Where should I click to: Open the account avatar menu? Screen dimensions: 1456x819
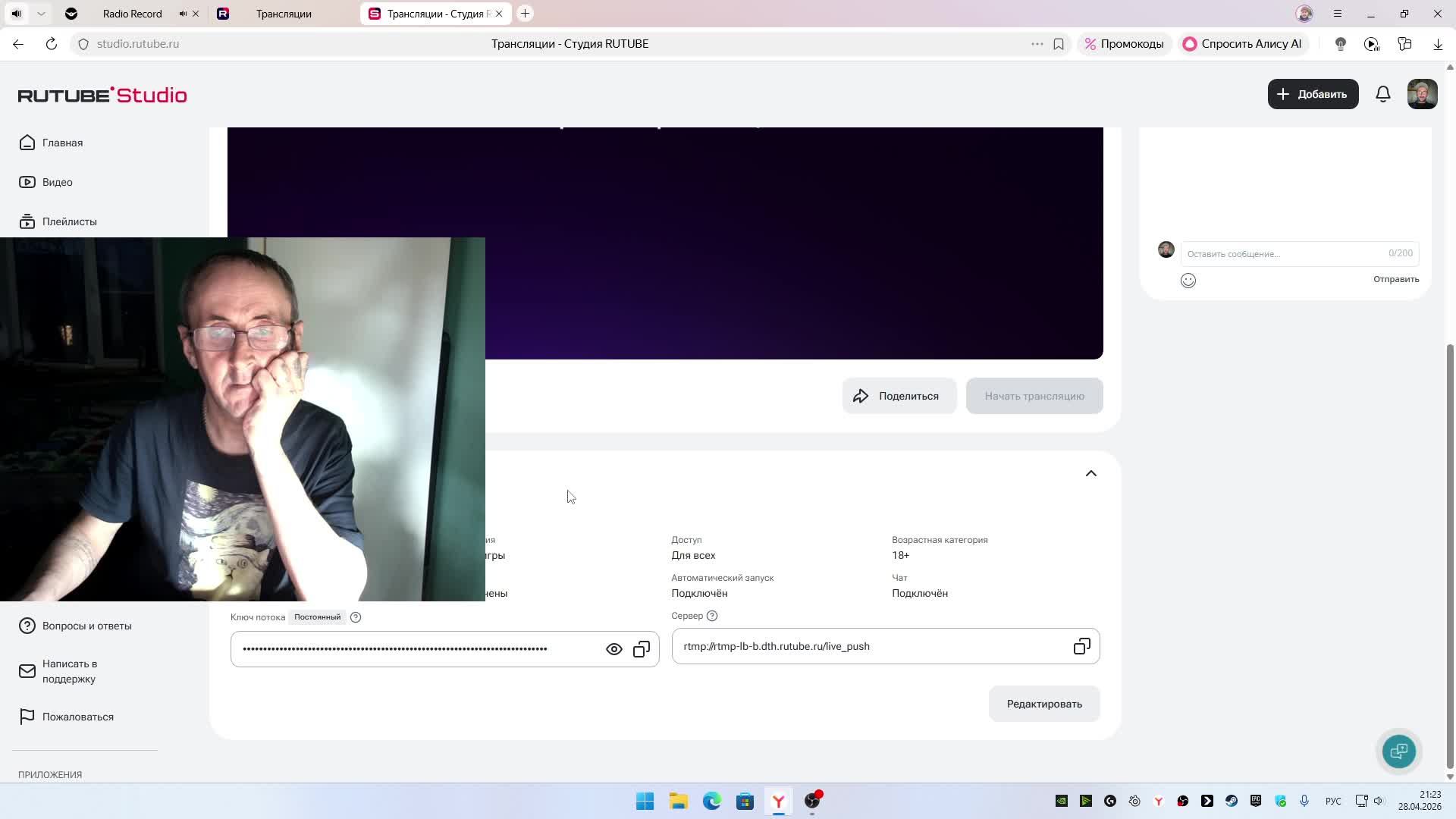point(1422,94)
